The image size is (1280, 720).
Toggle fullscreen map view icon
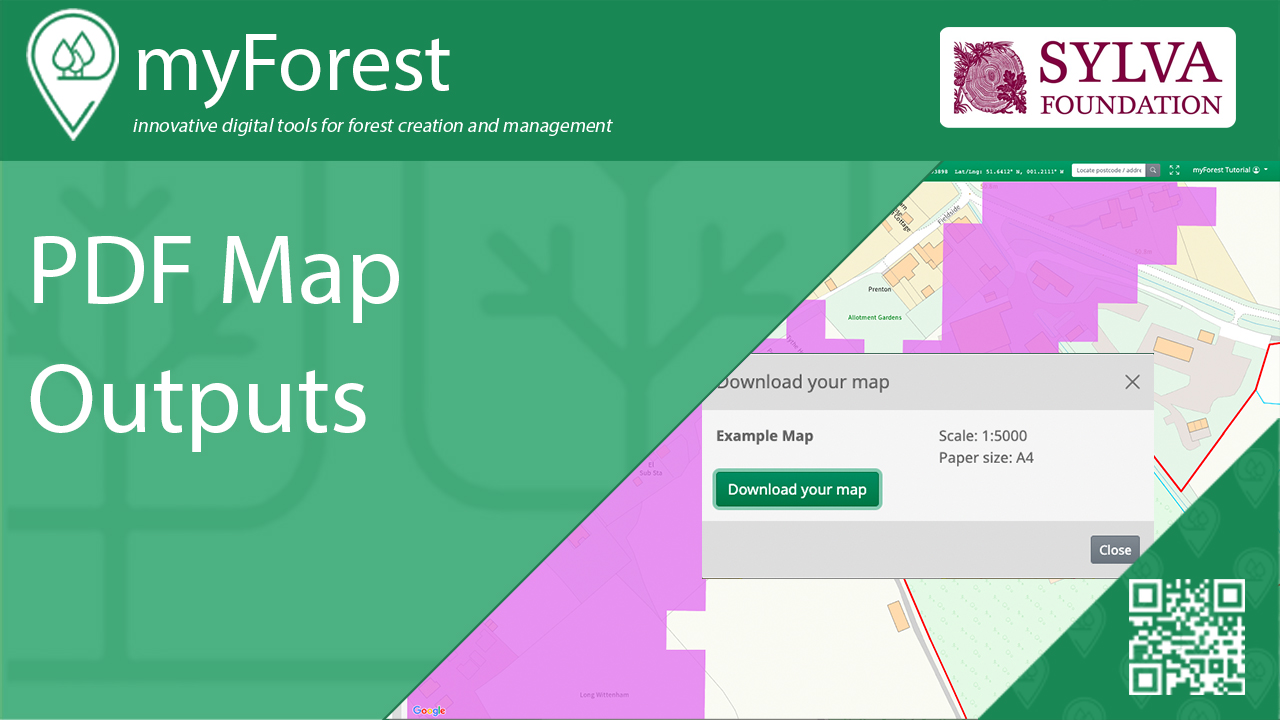[x=1175, y=171]
